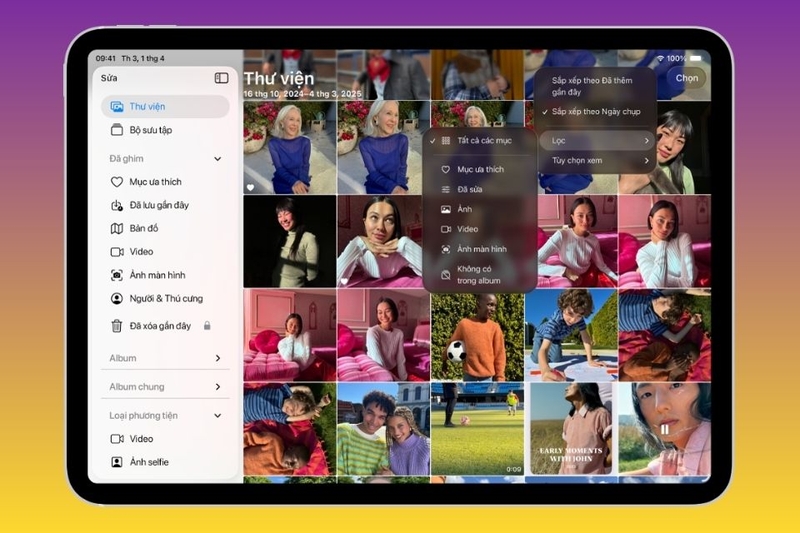
Task: Collapse the Đã ghim section
Action: tap(218, 159)
